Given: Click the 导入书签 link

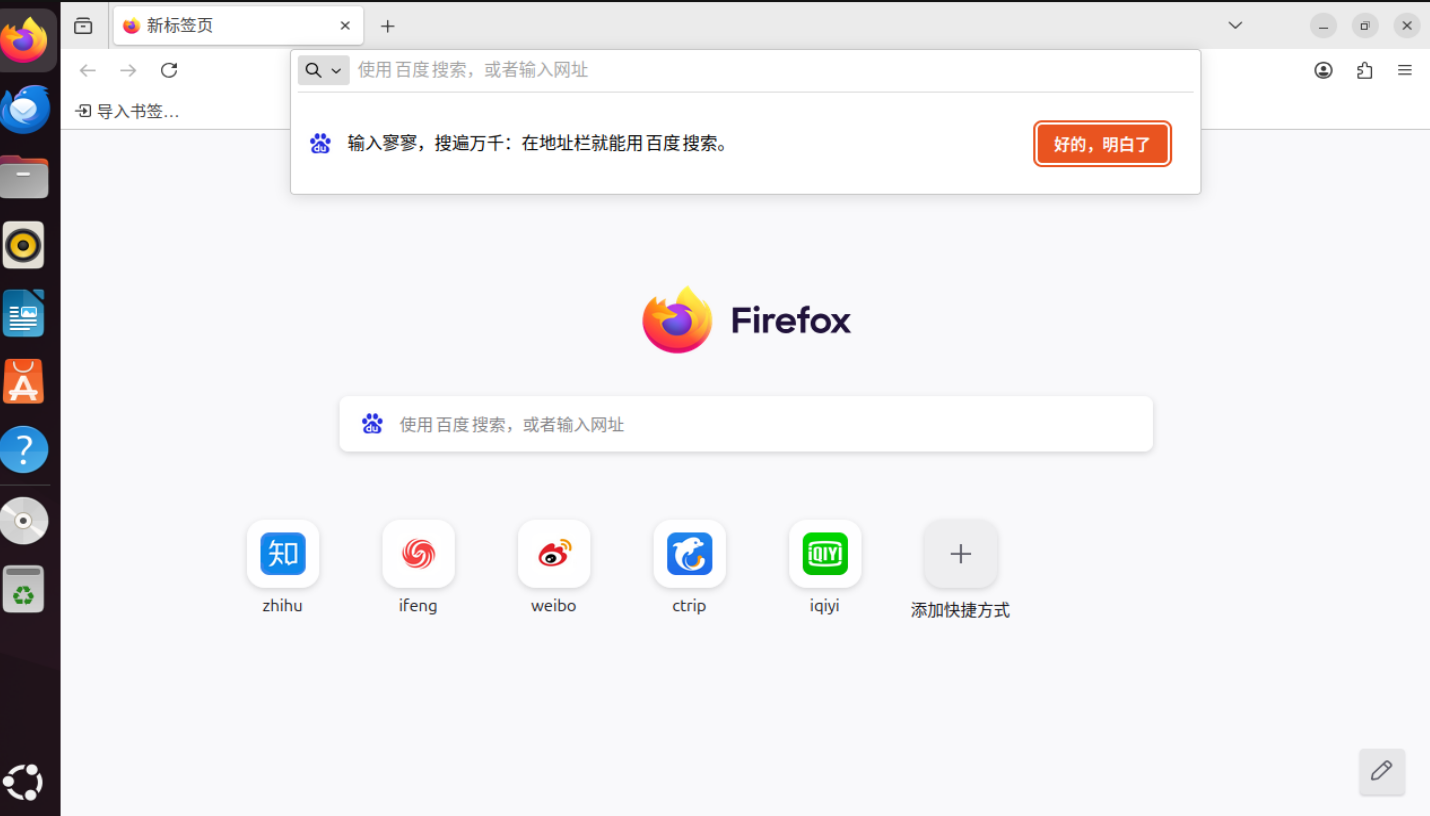Looking at the screenshot, I should (x=127, y=111).
